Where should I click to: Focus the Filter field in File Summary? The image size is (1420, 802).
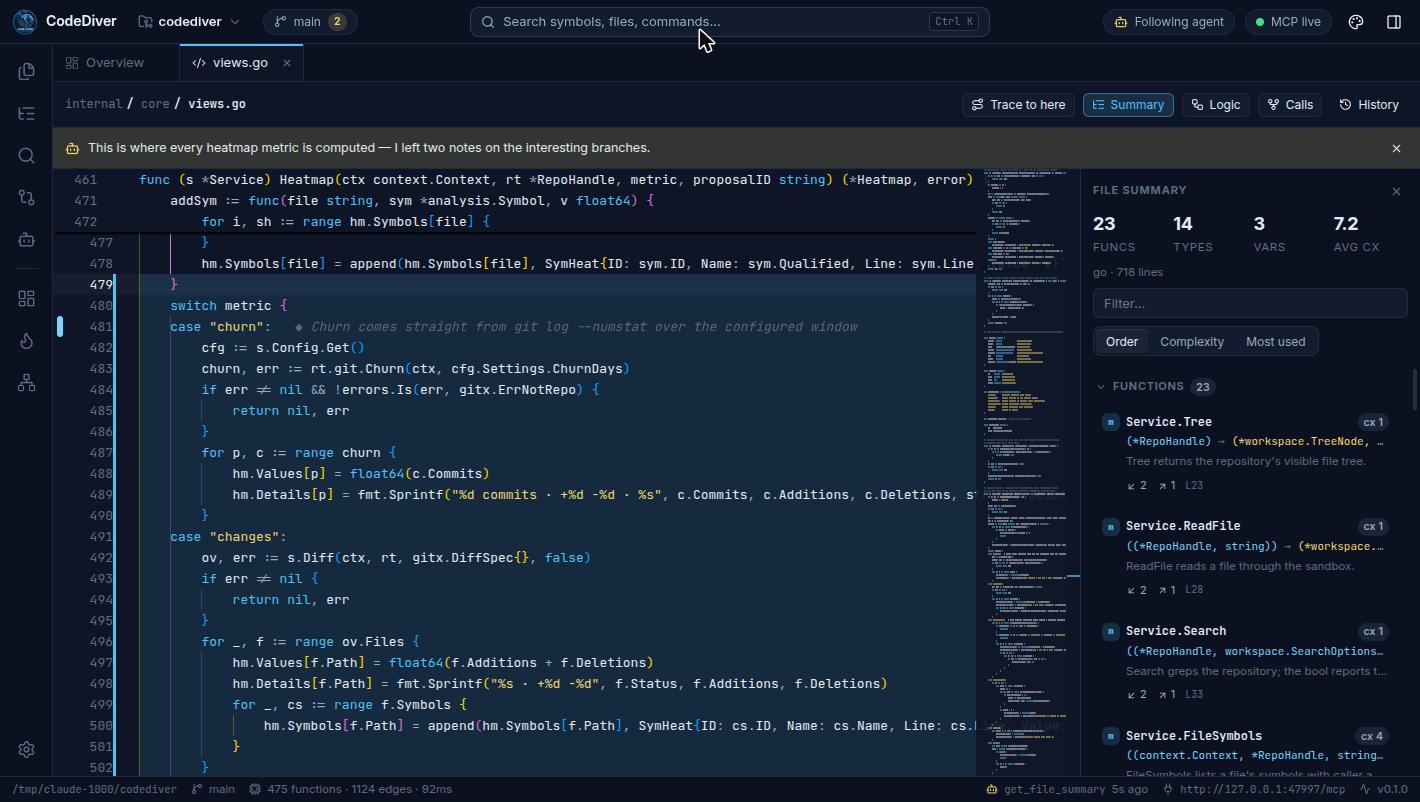1250,303
